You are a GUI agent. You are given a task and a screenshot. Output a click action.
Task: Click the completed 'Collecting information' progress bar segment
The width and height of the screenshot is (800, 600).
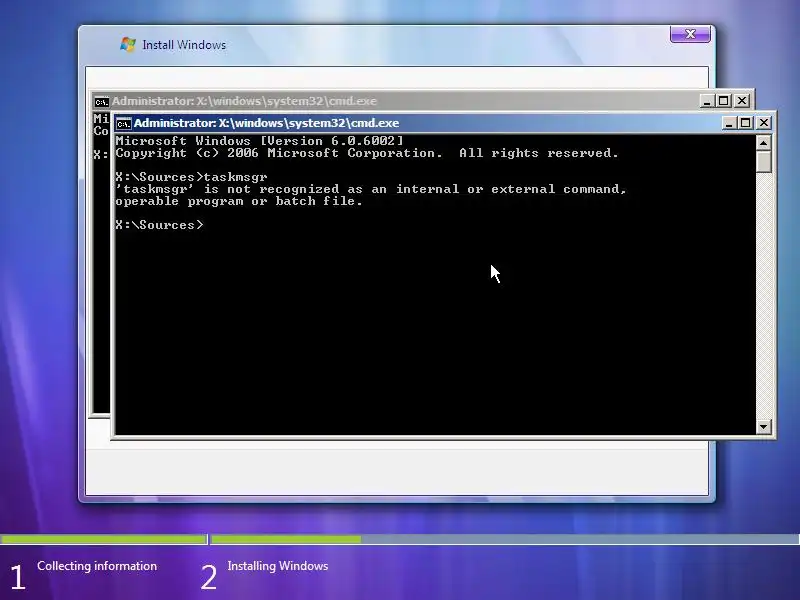104,539
